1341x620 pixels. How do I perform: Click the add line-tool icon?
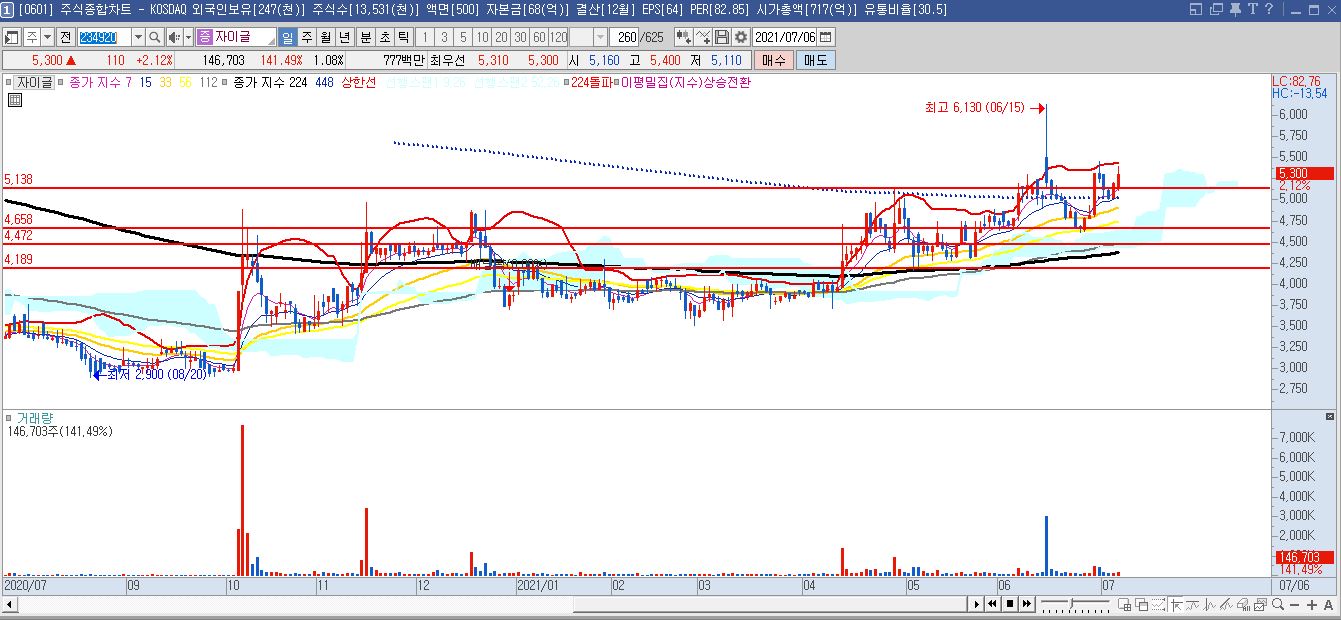[705, 37]
